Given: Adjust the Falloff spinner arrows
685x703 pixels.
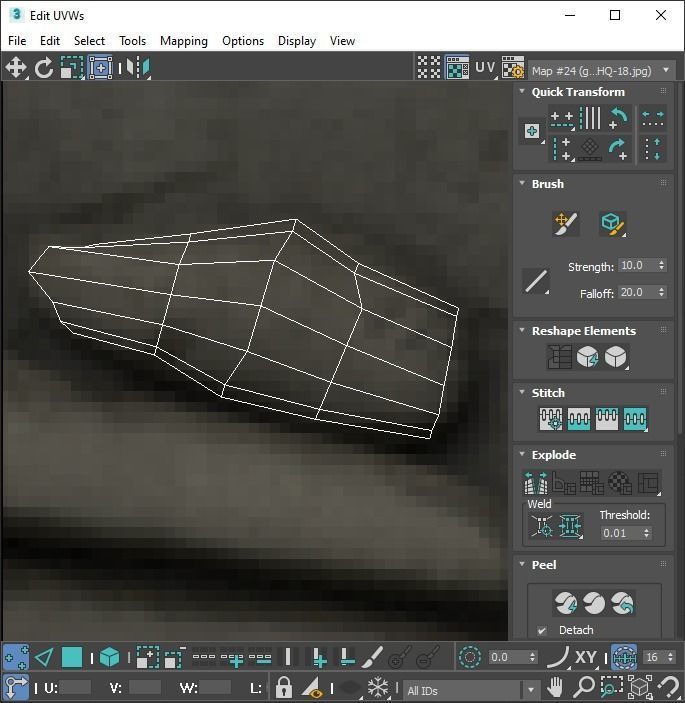Looking at the screenshot, I should tap(661, 292).
